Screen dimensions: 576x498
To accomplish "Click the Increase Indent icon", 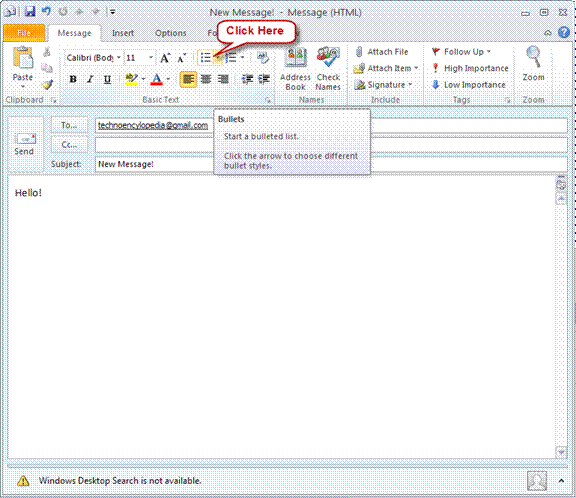I will click(264, 79).
